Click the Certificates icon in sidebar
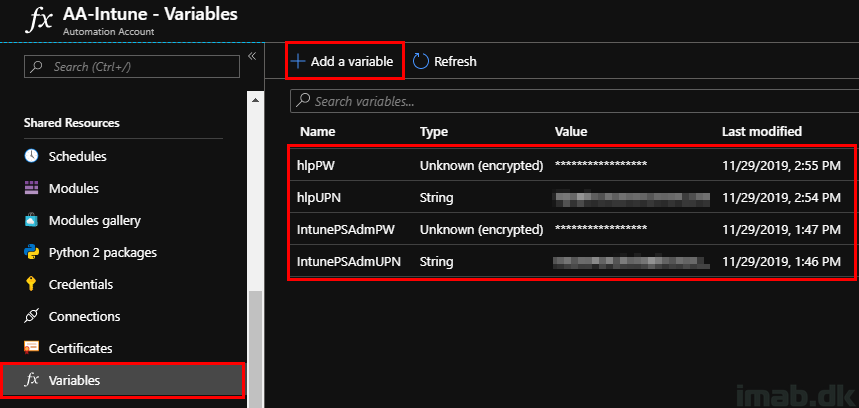The image size is (859, 408). [x=31, y=348]
